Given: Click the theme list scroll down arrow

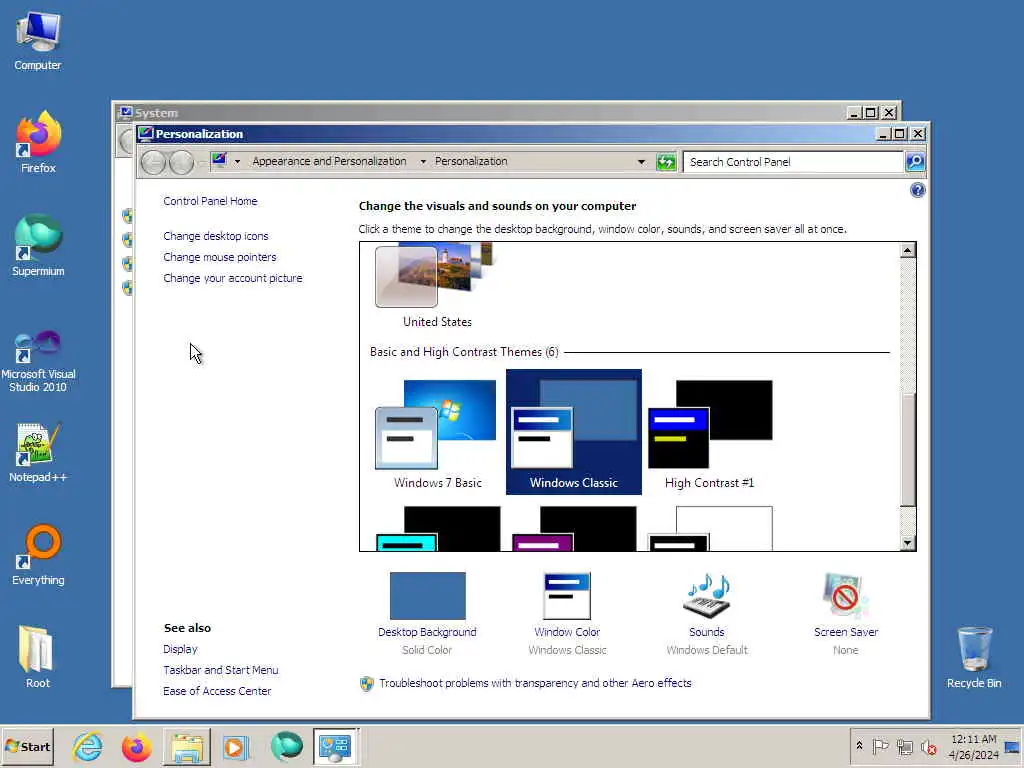Looking at the screenshot, I should [907, 543].
